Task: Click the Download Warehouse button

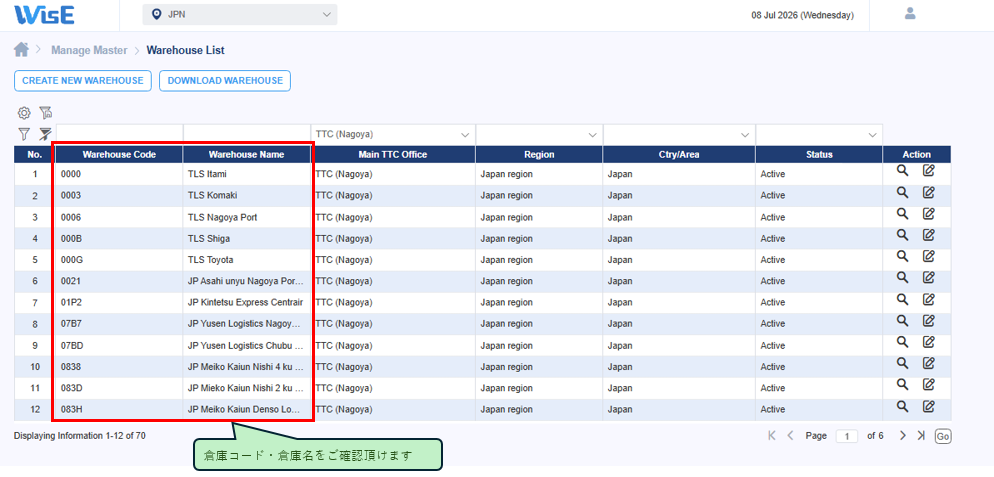Action: 225,81
